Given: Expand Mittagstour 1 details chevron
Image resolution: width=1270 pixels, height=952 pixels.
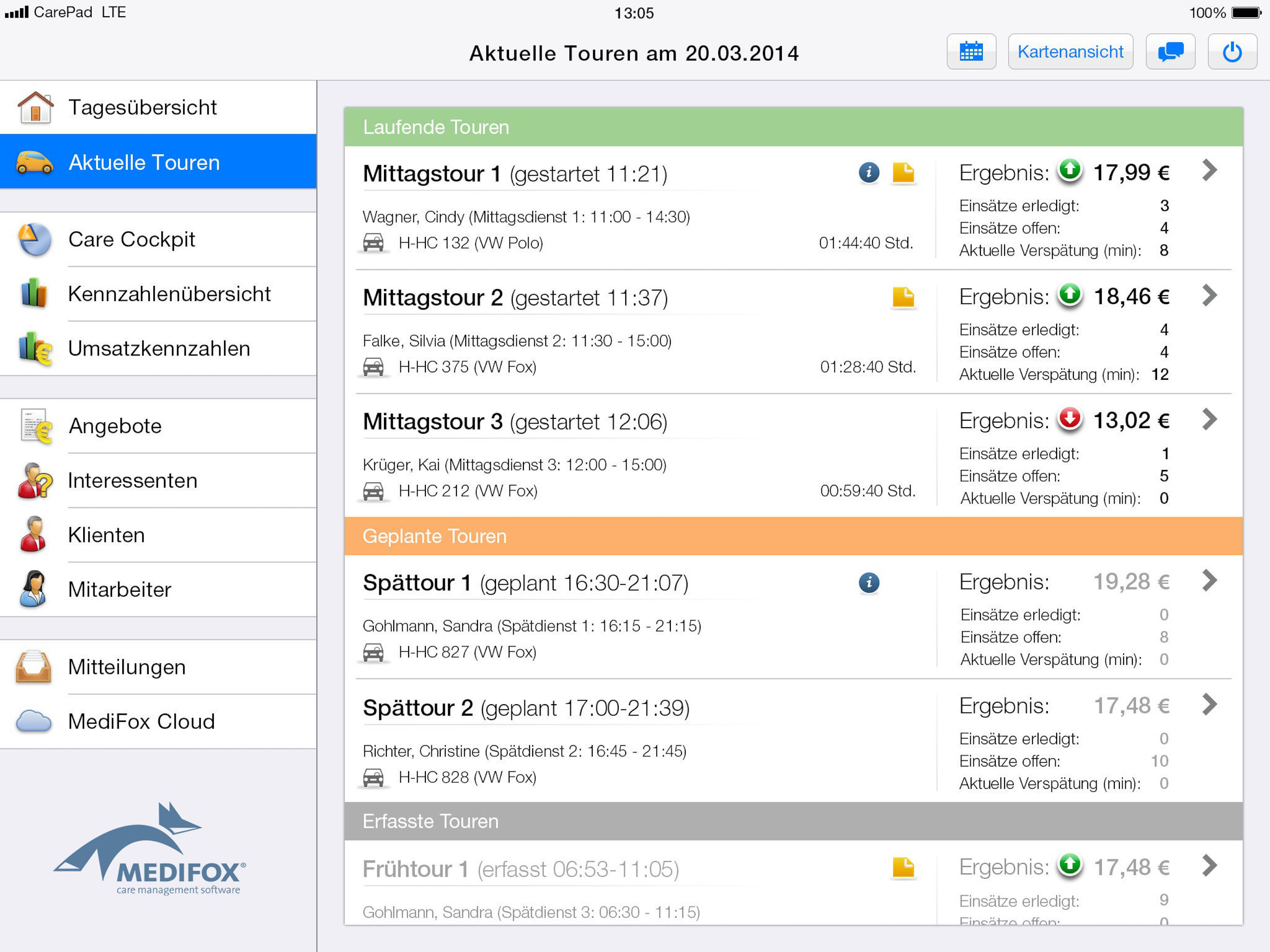Looking at the screenshot, I should pyautogui.click(x=1209, y=171).
